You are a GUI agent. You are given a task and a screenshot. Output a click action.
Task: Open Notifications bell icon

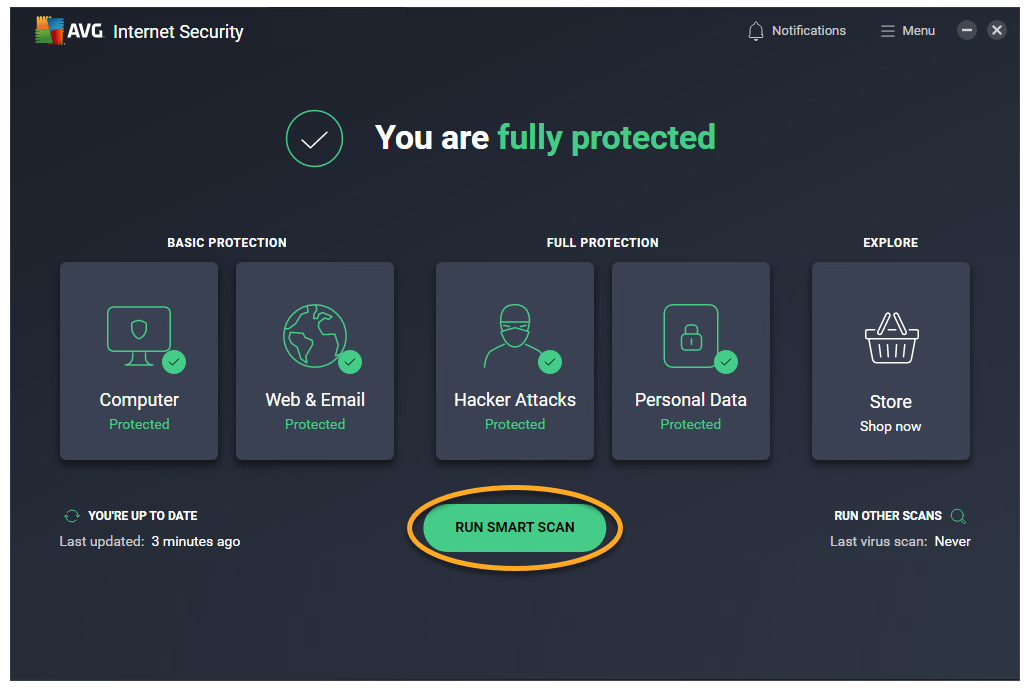click(756, 31)
